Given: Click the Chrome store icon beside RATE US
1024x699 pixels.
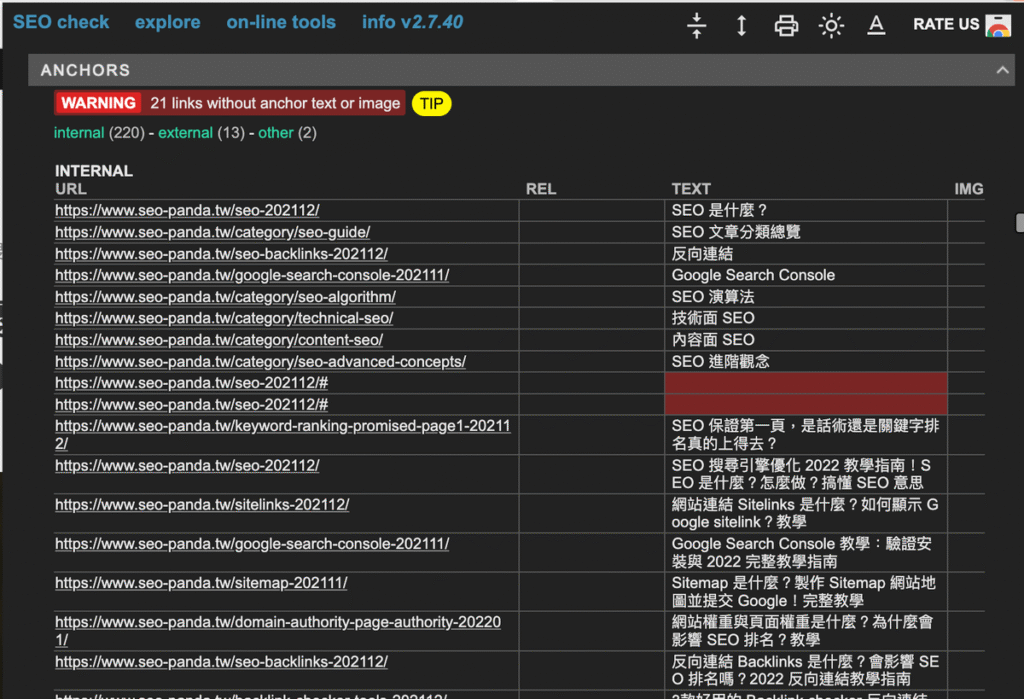Looking at the screenshot, I should coord(998,25).
